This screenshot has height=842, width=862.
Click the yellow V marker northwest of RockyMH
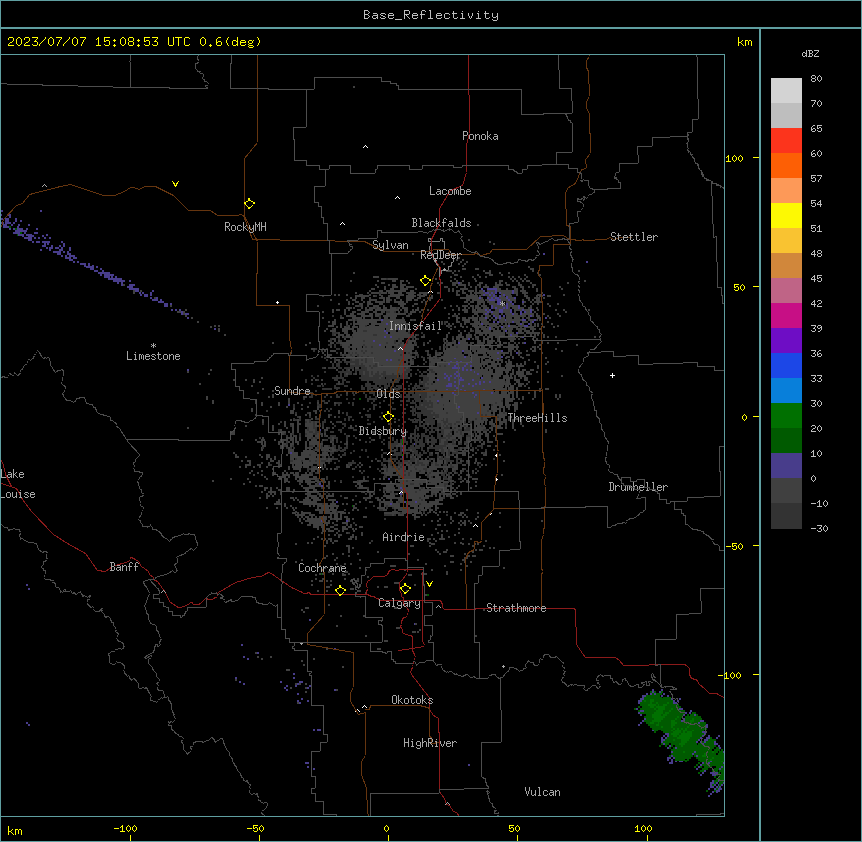tap(175, 184)
